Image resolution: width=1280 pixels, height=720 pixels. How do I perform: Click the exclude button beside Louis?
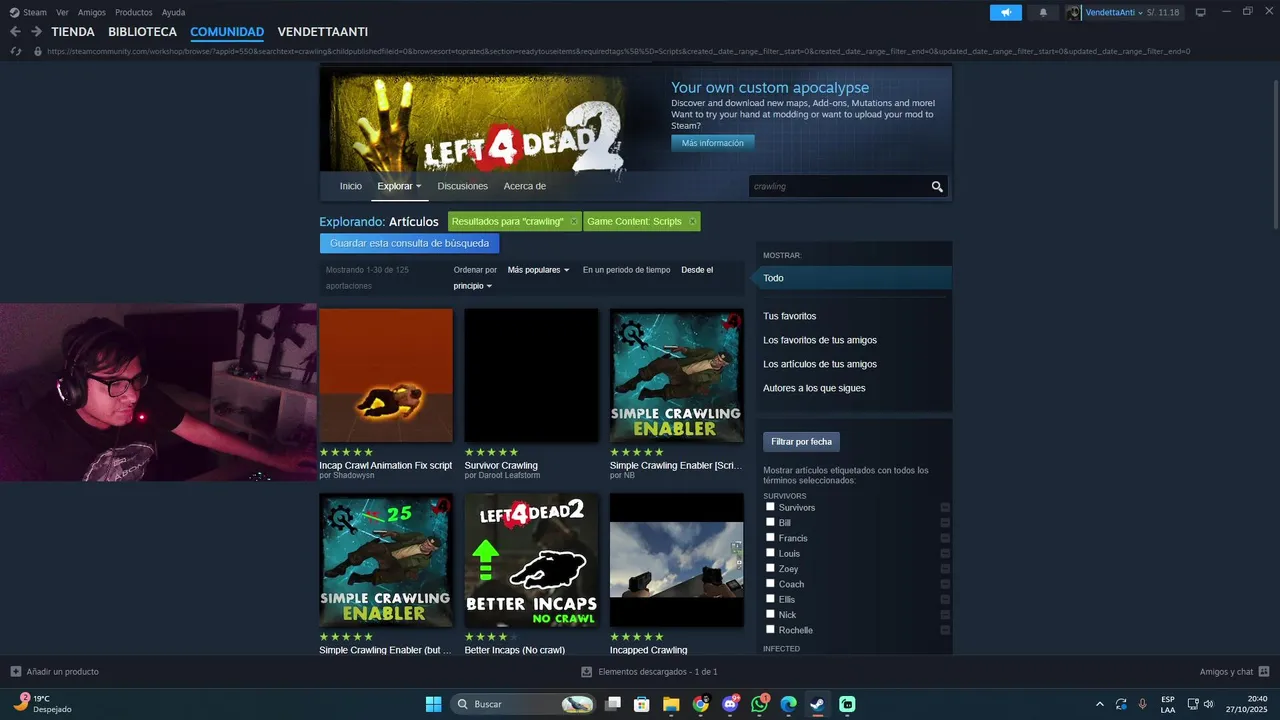click(x=945, y=554)
